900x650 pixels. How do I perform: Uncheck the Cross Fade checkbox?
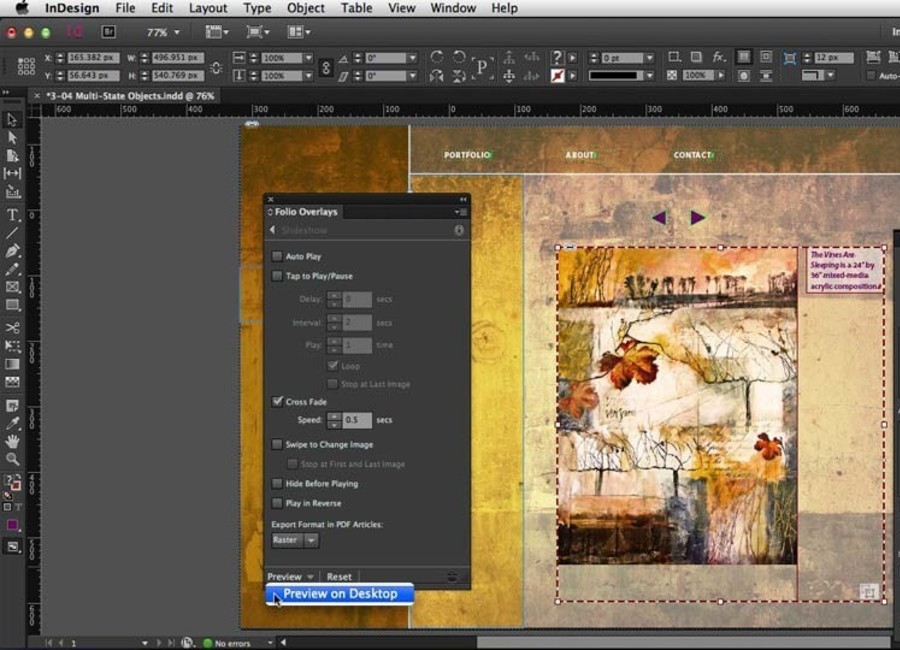(x=277, y=401)
